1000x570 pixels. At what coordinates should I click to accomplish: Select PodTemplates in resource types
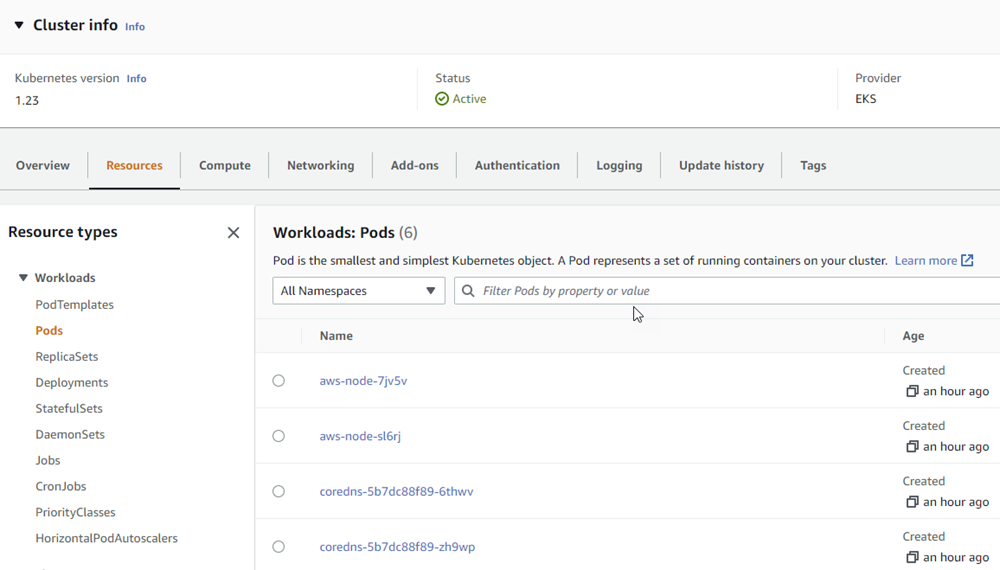click(x=75, y=305)
